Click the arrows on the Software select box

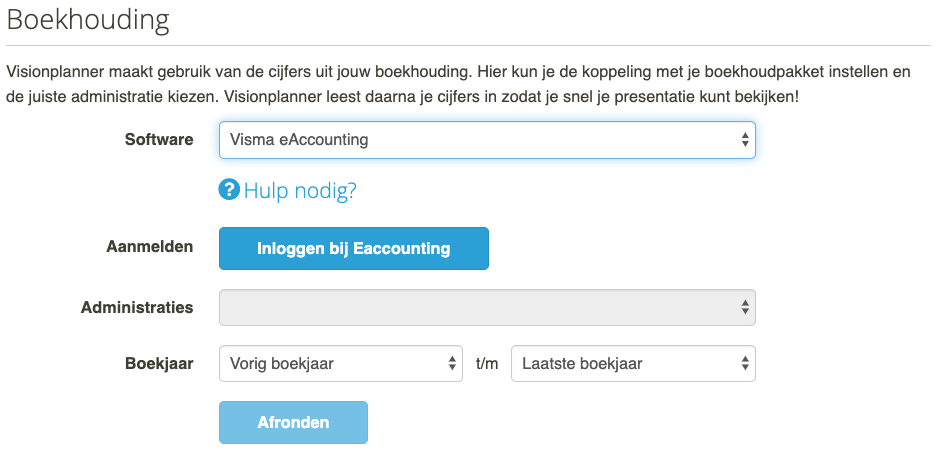745,140
